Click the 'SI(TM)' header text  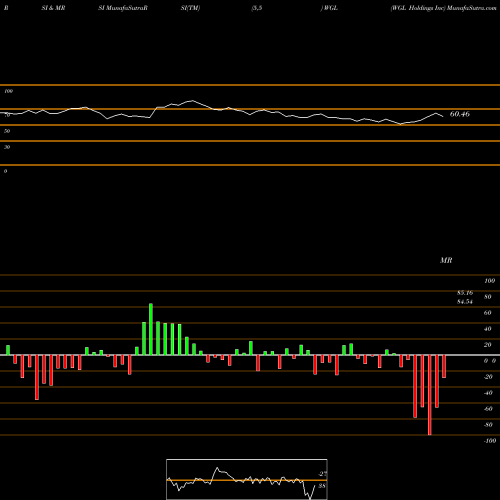point(190,8)
